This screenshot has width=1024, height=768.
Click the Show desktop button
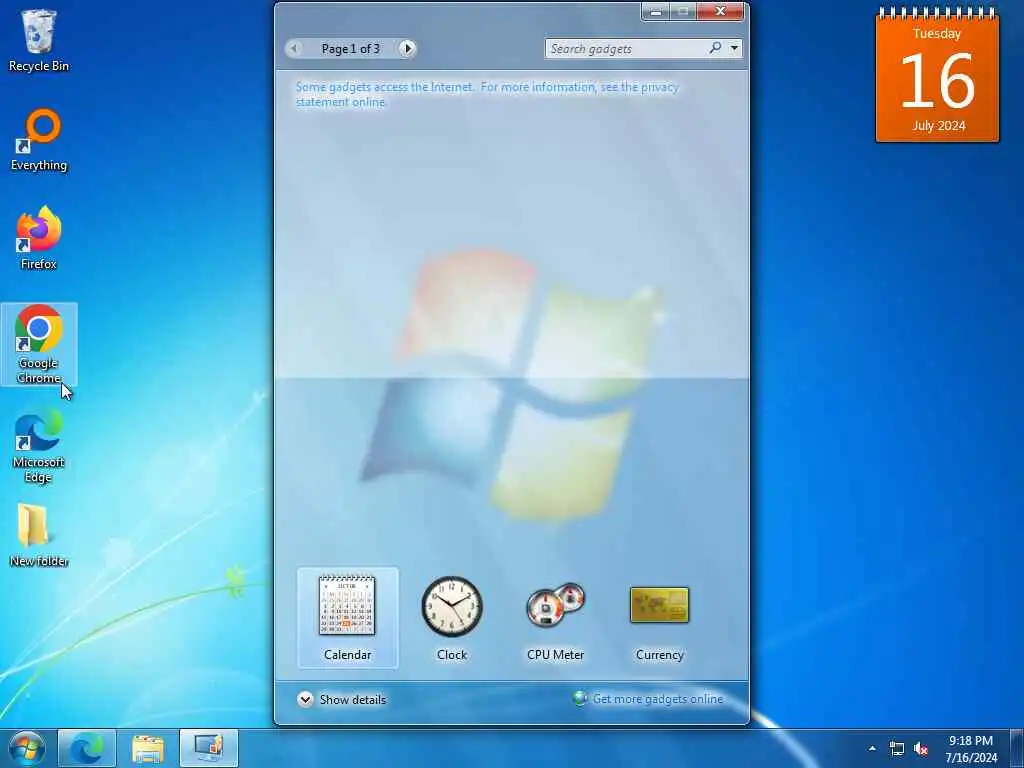(1017, 748)
